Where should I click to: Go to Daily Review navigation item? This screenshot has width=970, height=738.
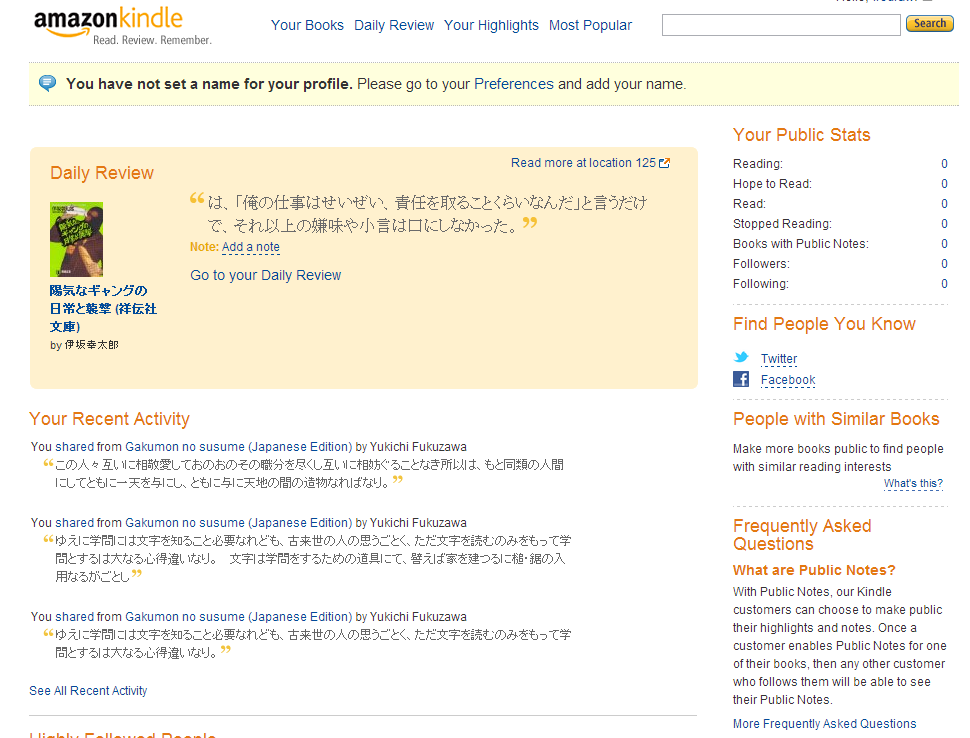coord(394,25)
